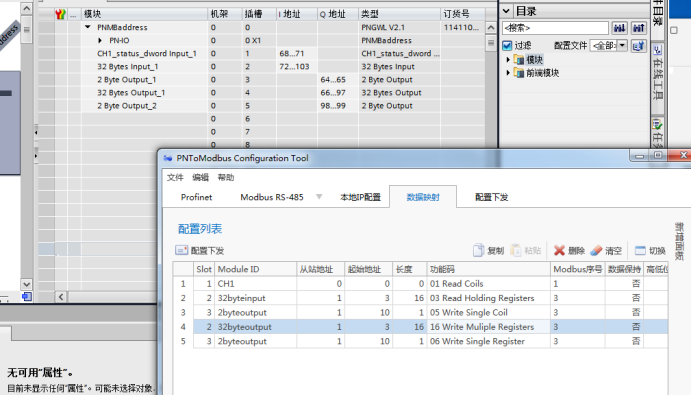The image size is (692, 395).
Task: Click the I address 72...103 cell
Action: pyautogui.click(x=297, y=67)
